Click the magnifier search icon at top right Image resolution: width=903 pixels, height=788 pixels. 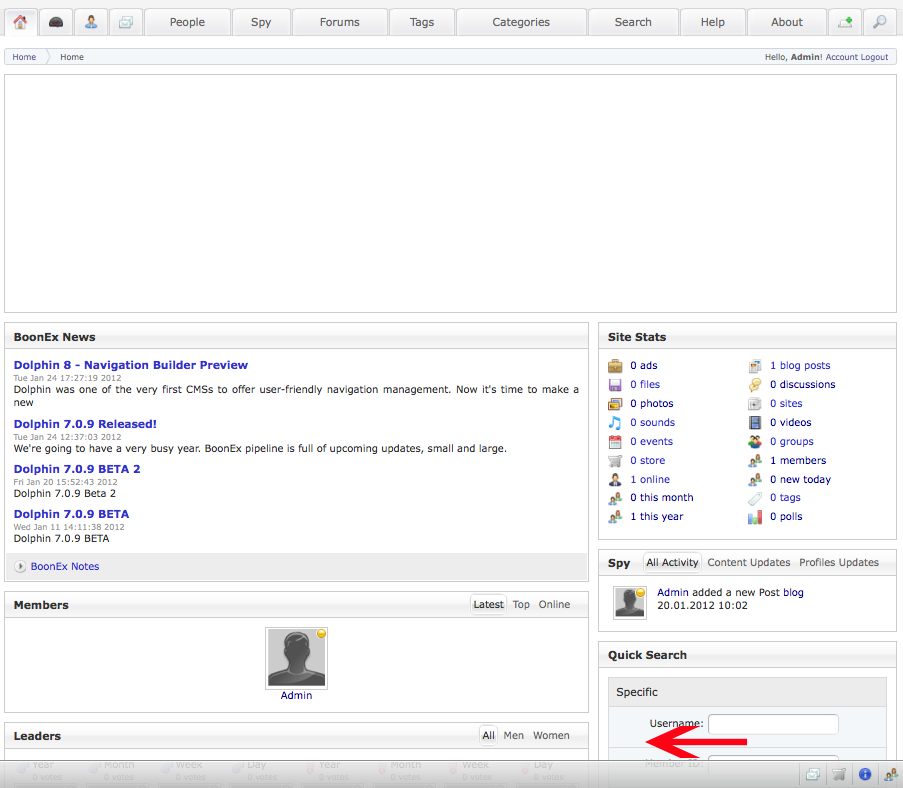[879, 22]
